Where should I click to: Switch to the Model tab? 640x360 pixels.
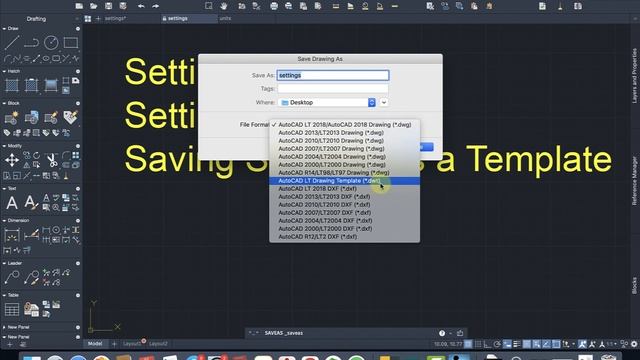pyautogui.click(x=95, y=344)
